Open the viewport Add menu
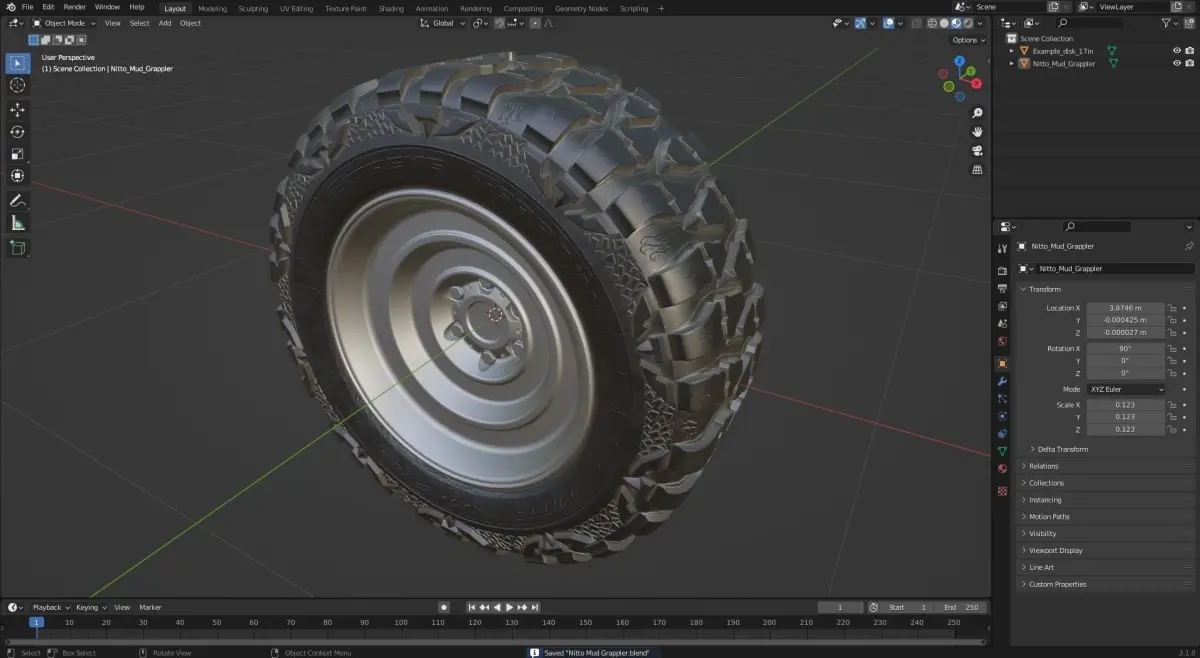This screenshot has width=1200, height=658. click(165, 23)
